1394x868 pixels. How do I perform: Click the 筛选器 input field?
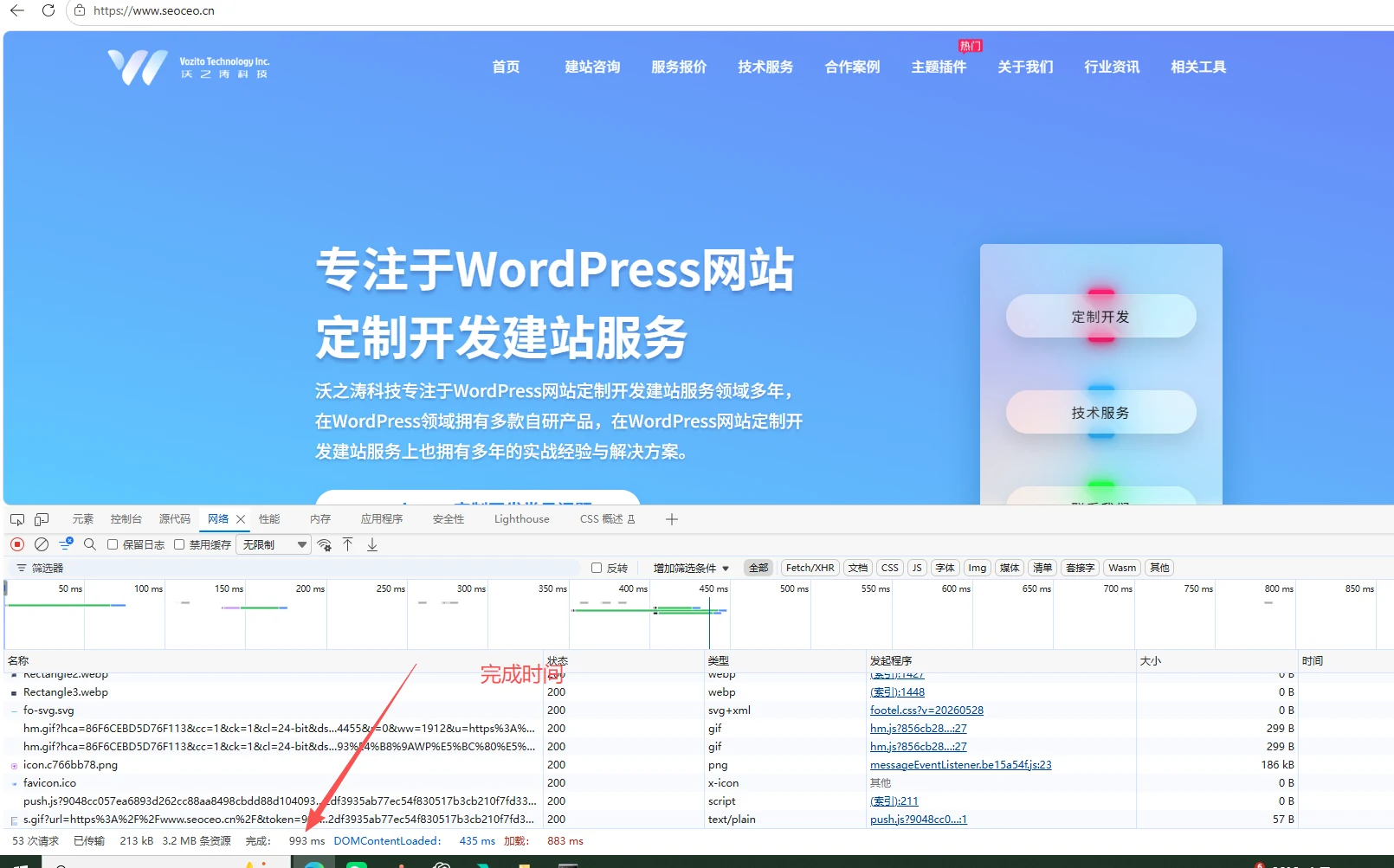(x=294, y=568)
